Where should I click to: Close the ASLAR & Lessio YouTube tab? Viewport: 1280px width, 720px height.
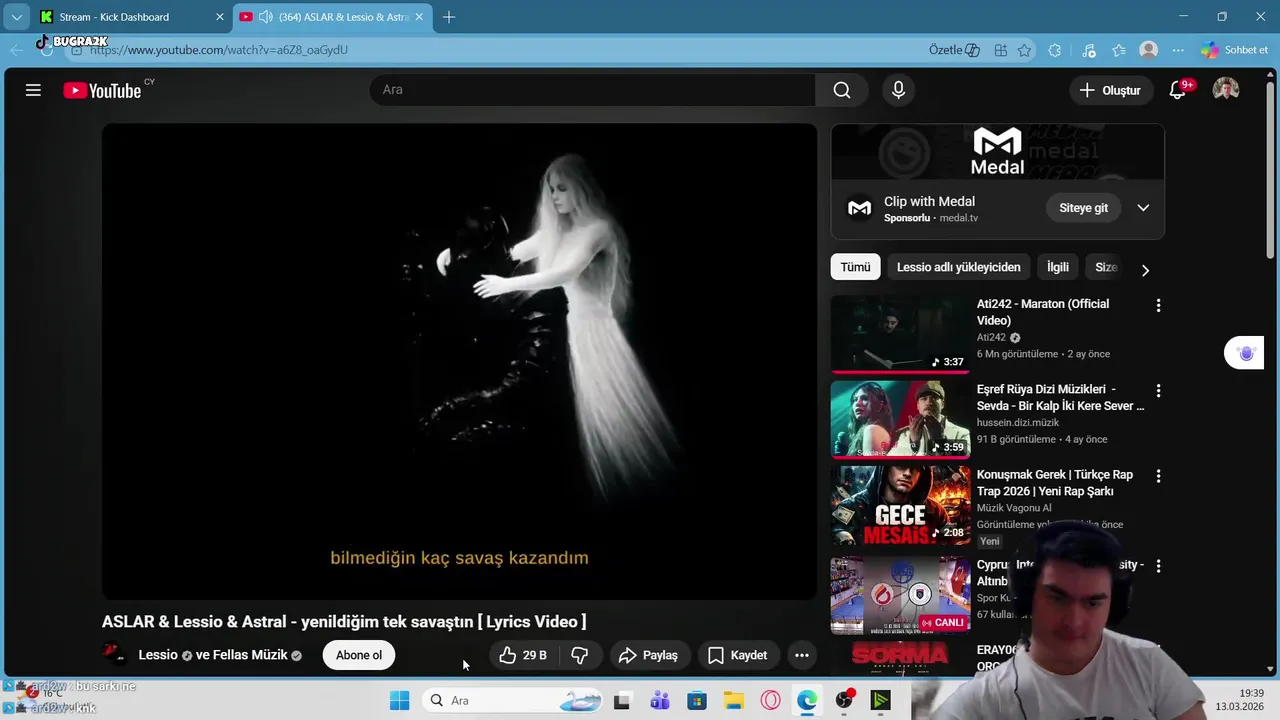(x=419, y=17)
